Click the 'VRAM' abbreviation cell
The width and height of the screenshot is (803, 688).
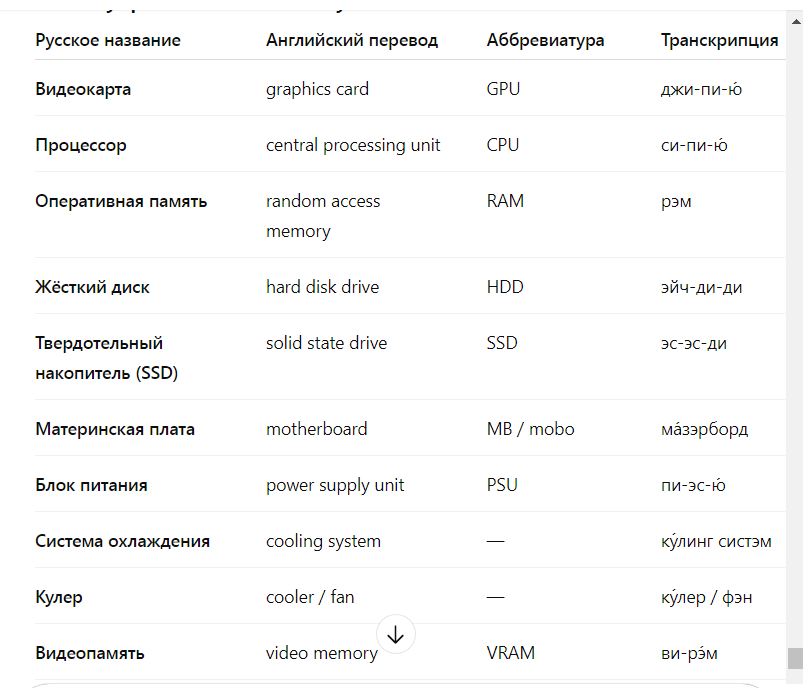point(511,653)
